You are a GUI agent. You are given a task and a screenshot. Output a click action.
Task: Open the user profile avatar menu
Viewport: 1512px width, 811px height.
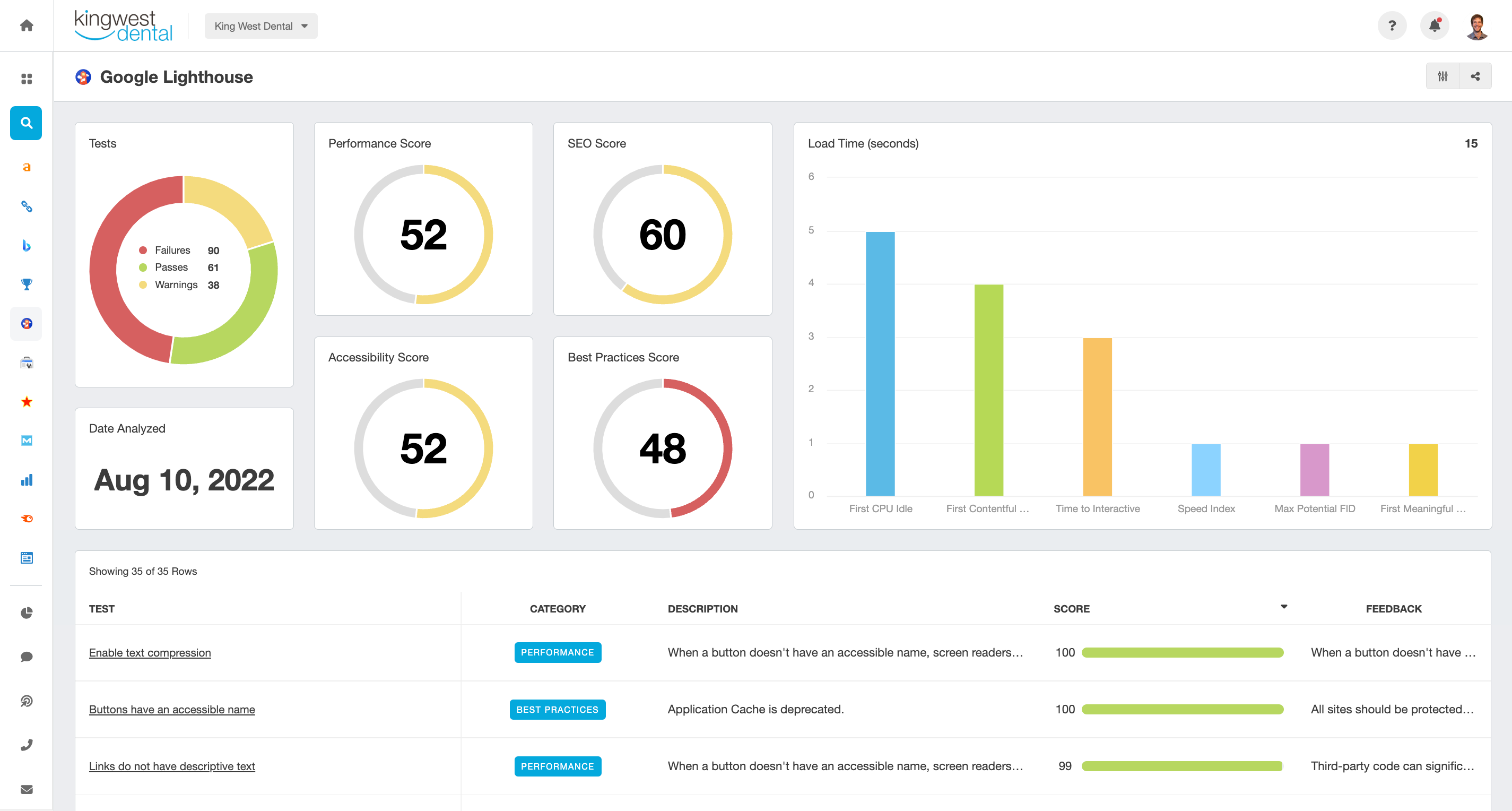pos(1477,25)
